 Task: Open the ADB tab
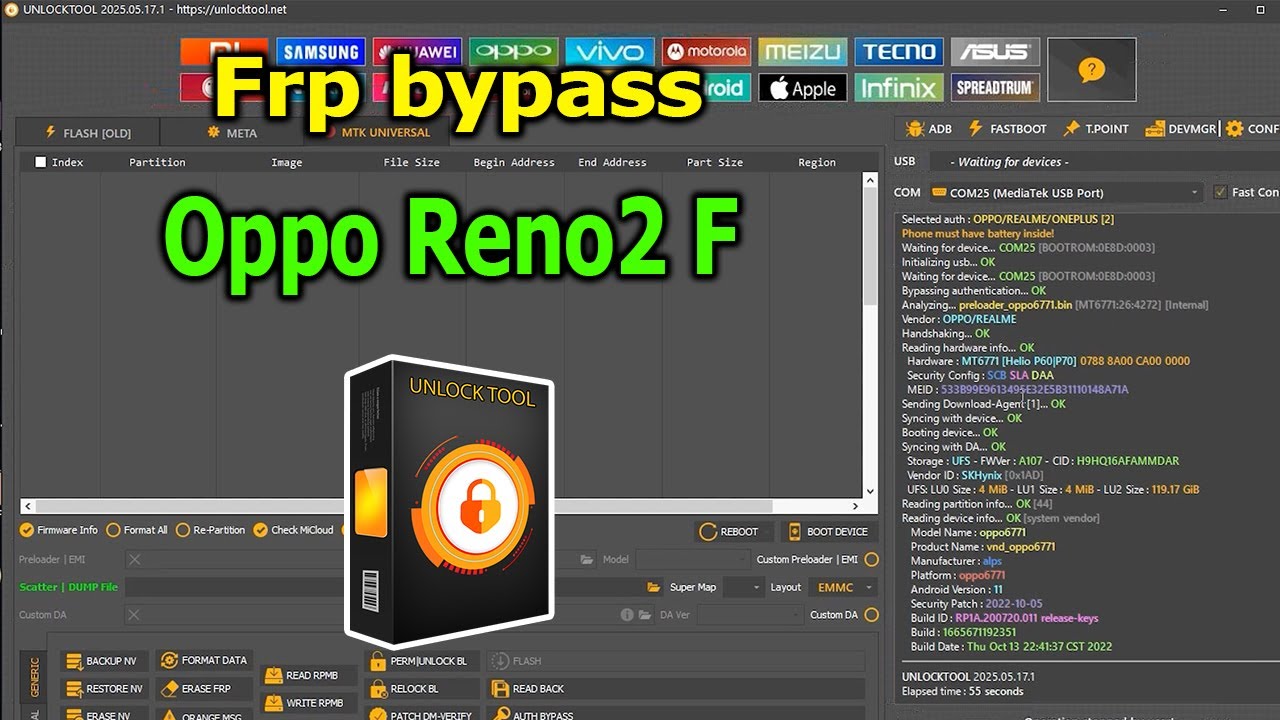point(928,129)
